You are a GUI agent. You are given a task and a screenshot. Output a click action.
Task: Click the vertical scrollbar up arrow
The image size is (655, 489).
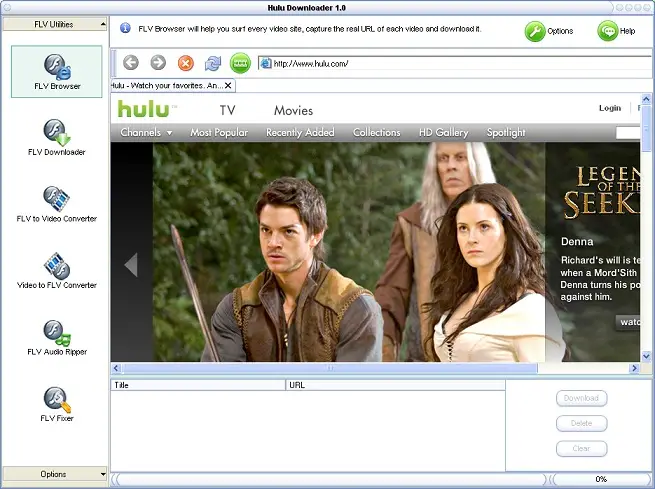646,99
